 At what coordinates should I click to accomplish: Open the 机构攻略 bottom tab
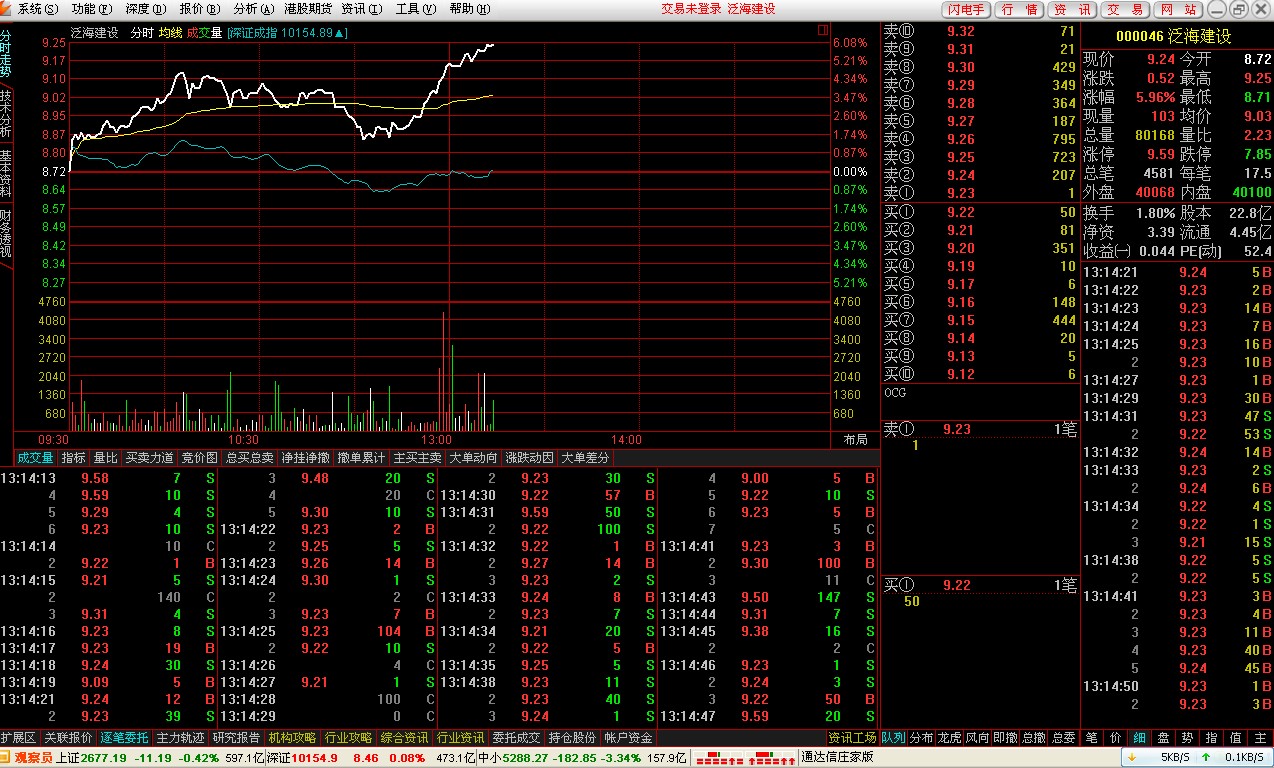point(293,738)
